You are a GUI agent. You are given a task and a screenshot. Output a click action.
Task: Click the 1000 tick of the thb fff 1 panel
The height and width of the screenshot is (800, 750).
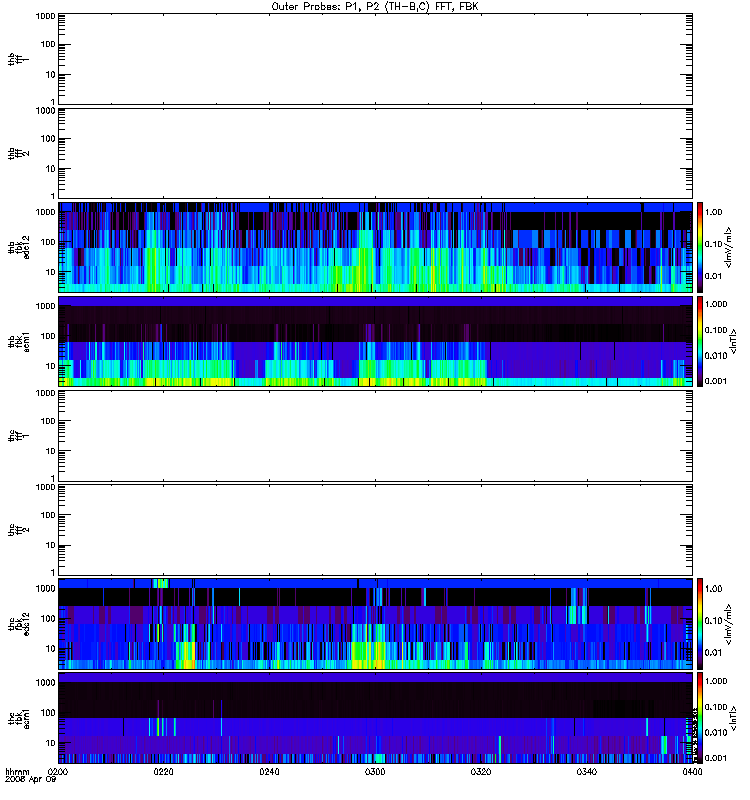click(45, 16)
